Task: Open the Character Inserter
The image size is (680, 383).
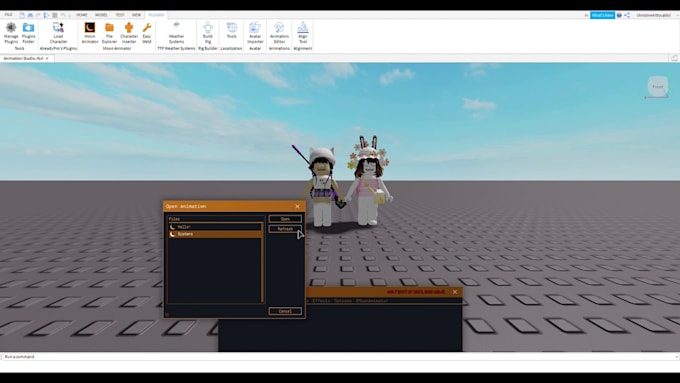Action: 129,33
